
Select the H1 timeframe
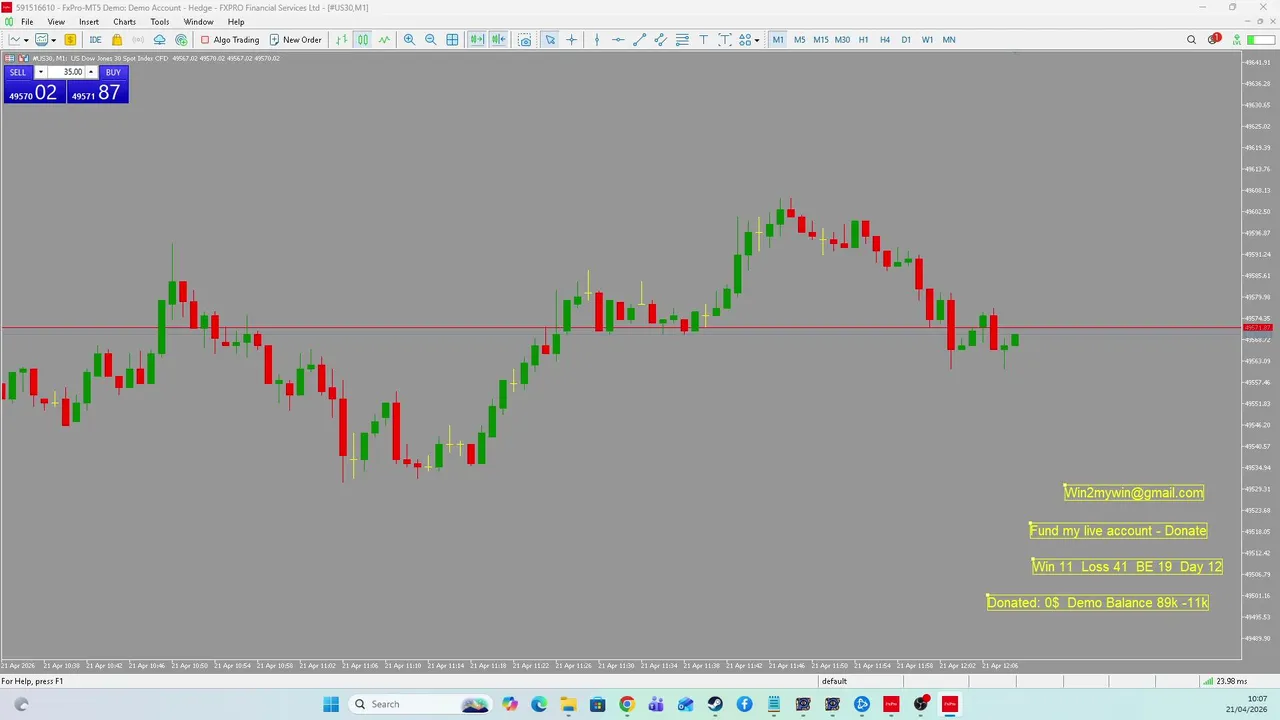tap(863, 40)
